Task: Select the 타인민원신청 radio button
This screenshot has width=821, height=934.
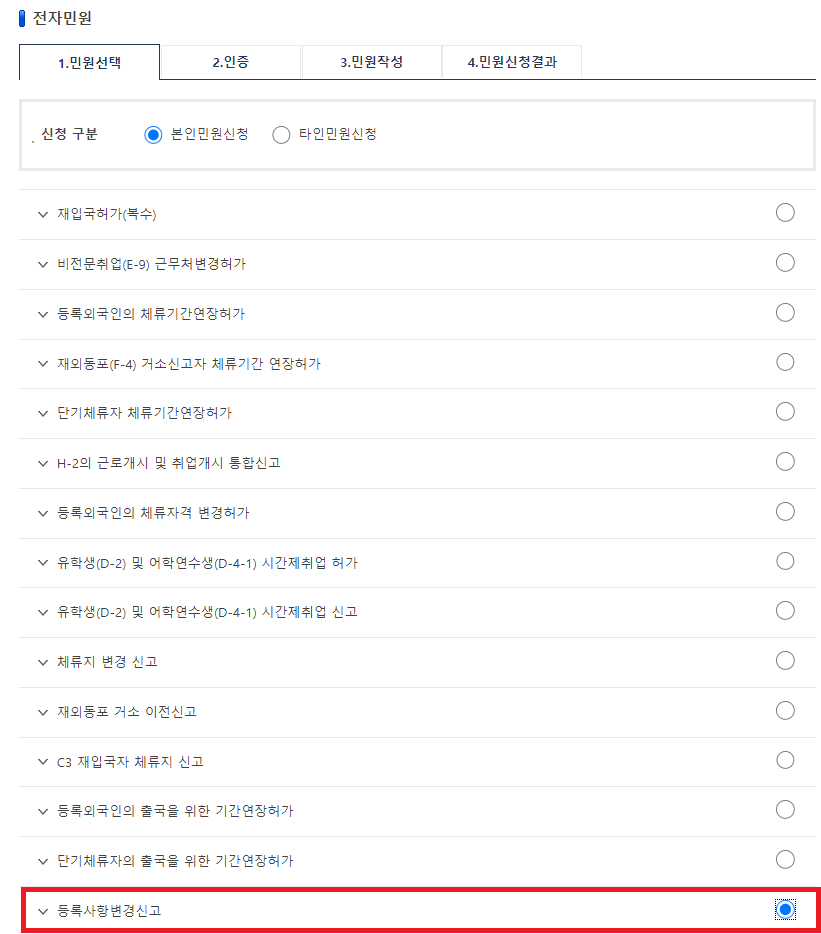Action: coord(281,134)
